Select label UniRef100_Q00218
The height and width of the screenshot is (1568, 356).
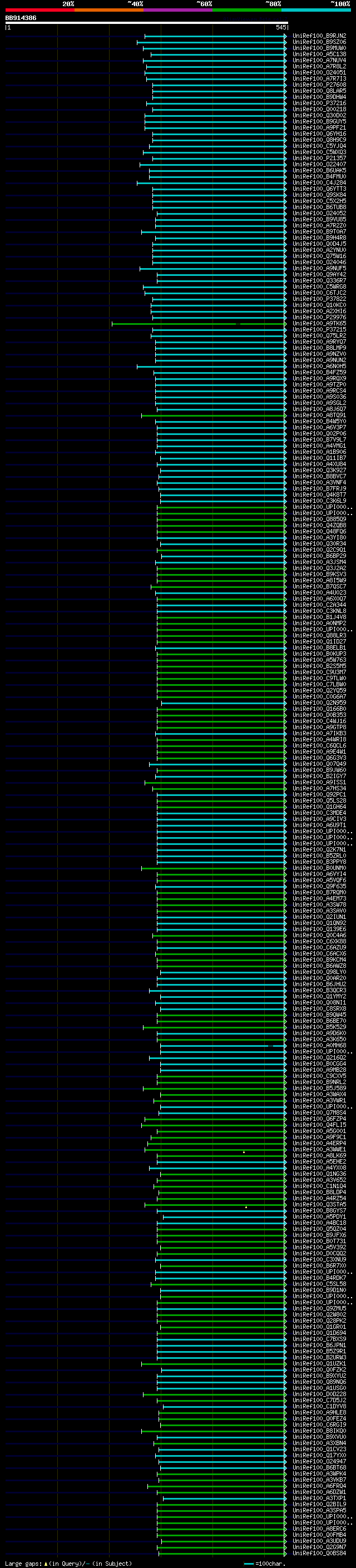coord(319,109)
